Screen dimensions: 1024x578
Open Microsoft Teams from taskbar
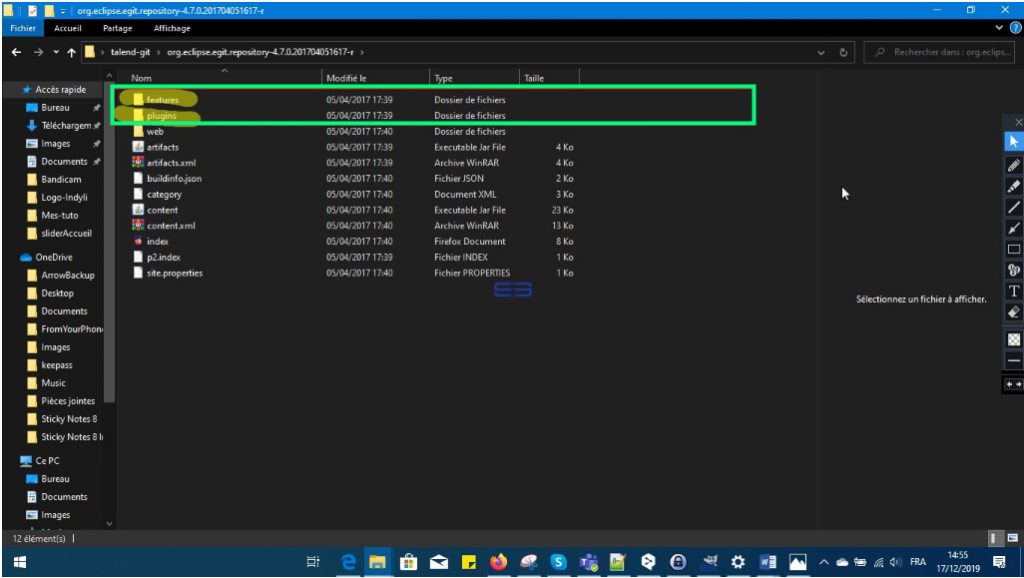(x=588, y=562)
